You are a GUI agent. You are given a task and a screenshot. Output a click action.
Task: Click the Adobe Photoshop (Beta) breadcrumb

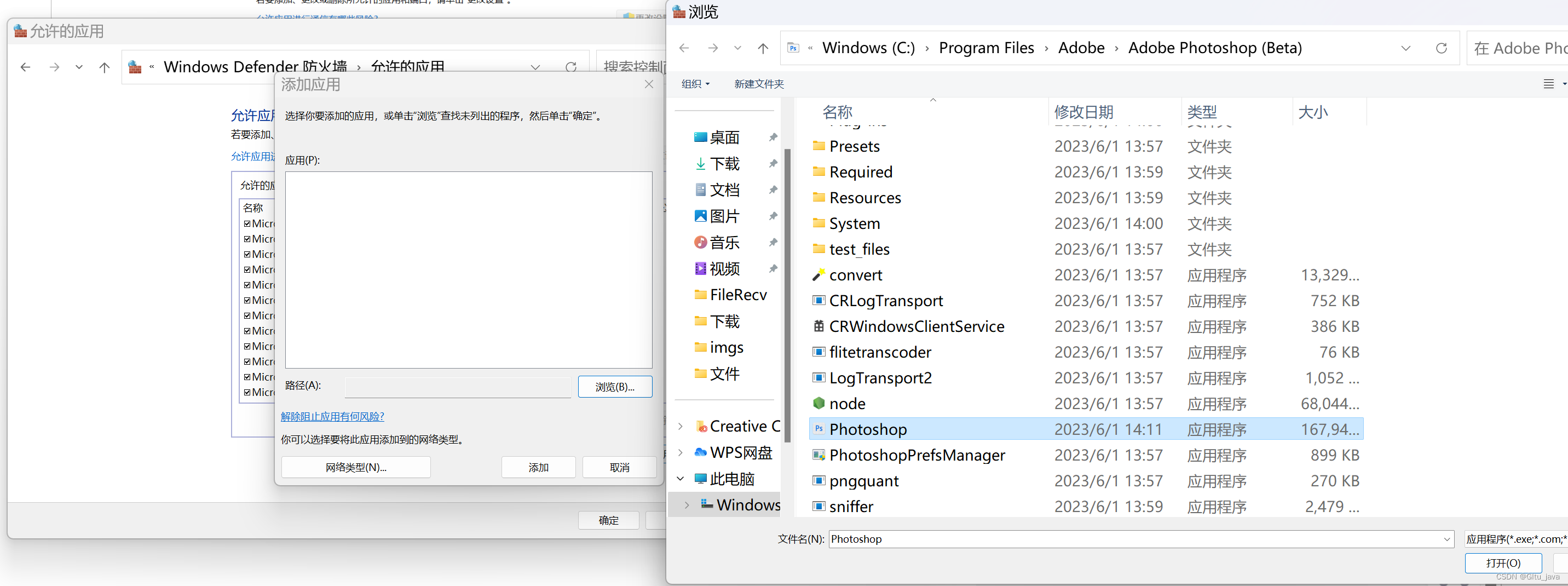pos(1215,48)
